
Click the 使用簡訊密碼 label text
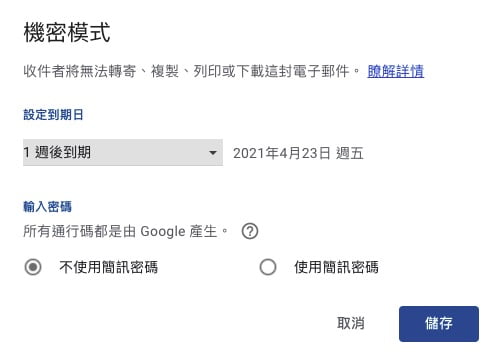pos(336,267)
